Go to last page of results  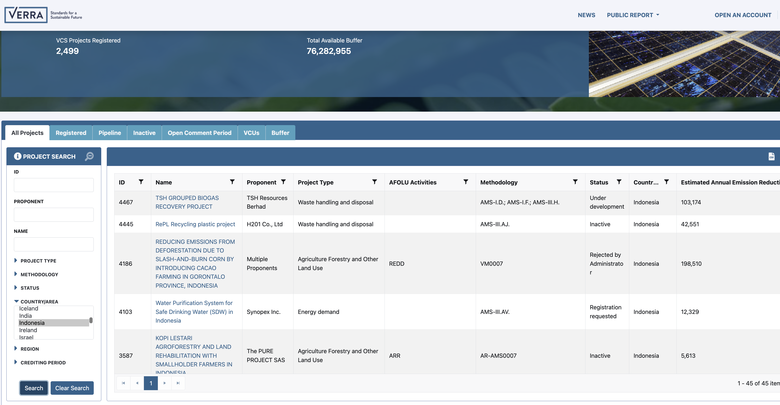click(x=178, y=383)
